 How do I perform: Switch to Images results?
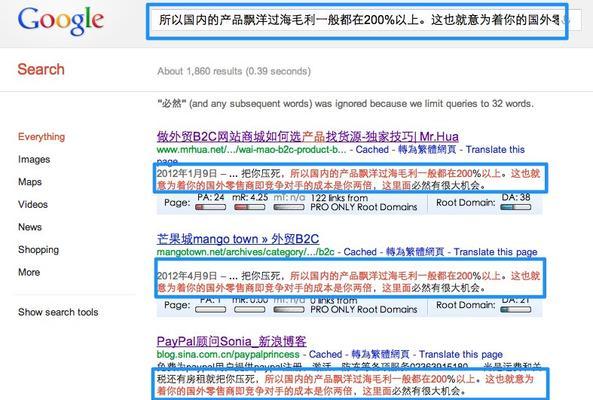pos(34,160)
